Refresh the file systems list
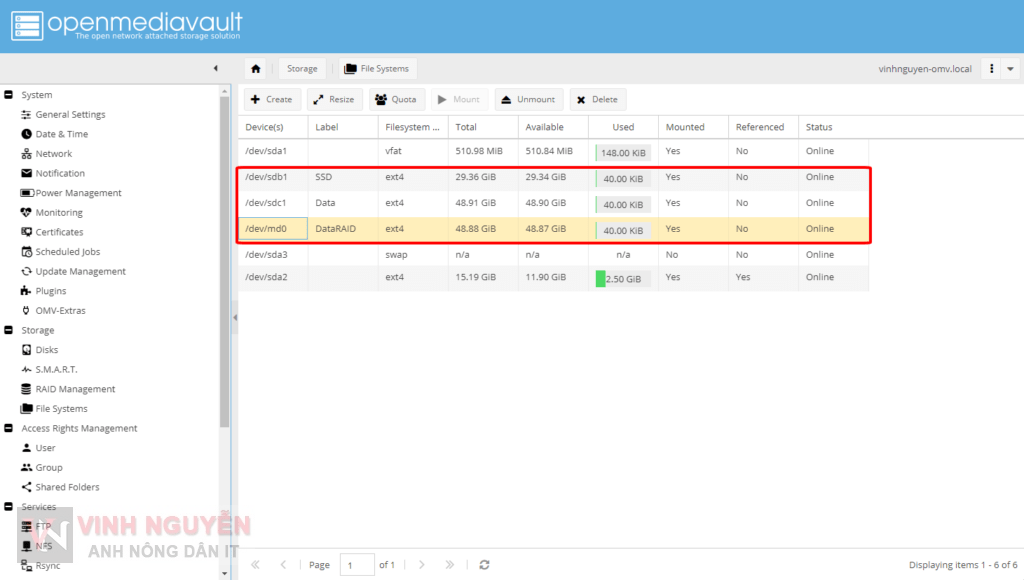The image size is (1024, 580). click(x=484, y=564)
